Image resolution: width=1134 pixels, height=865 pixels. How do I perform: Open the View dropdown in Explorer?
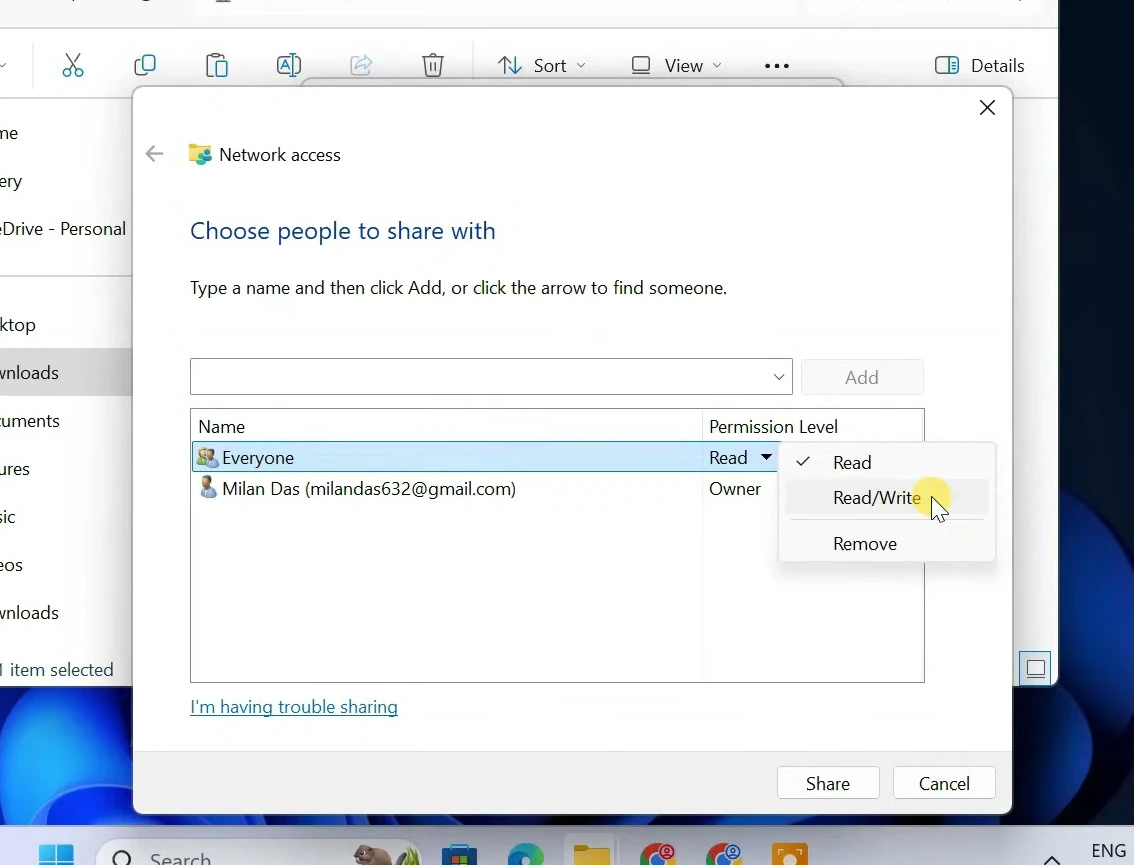(676, 66)
